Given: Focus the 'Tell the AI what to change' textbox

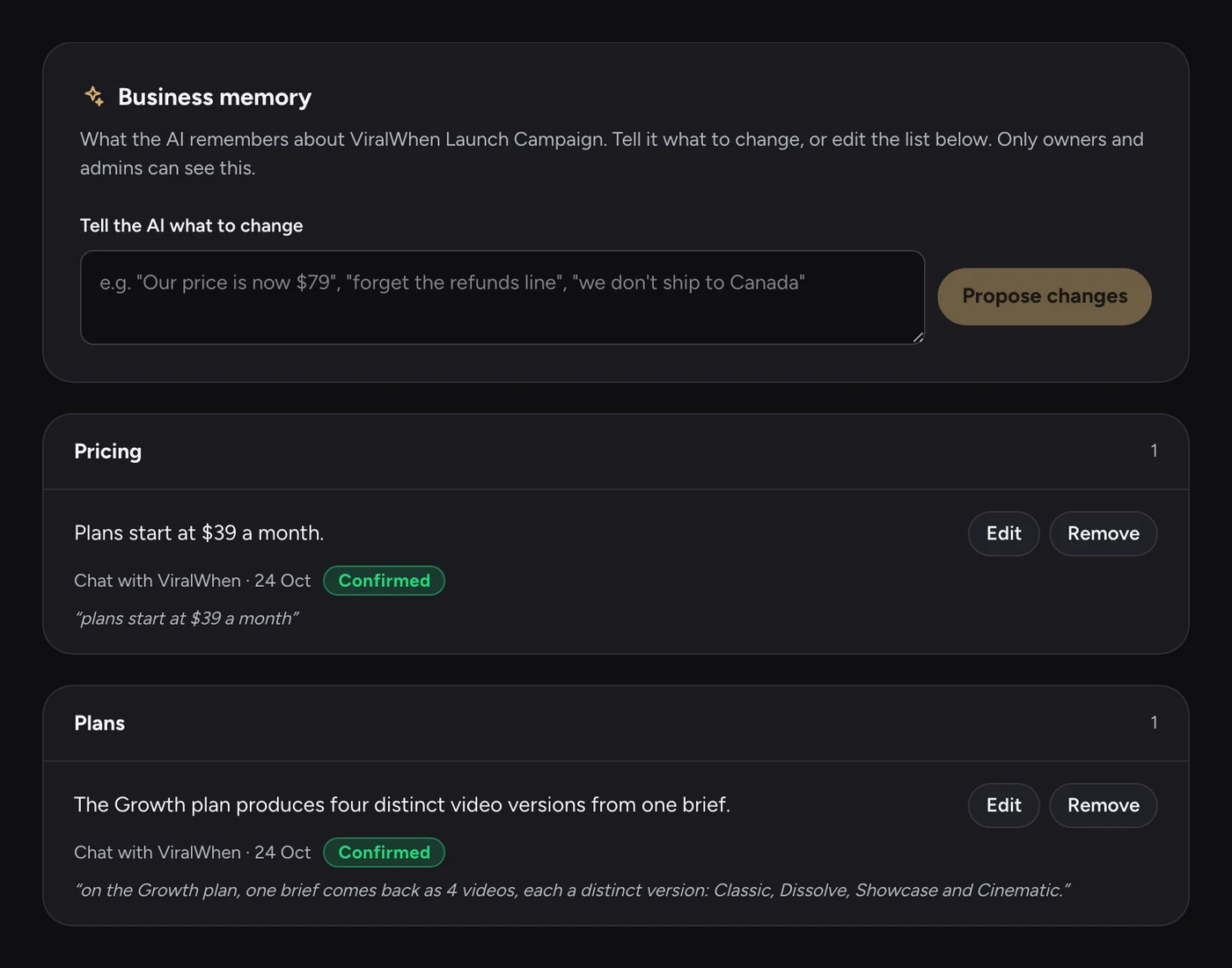Looking at the screenshot, I should pyautogui.click(x=502, y=297).
